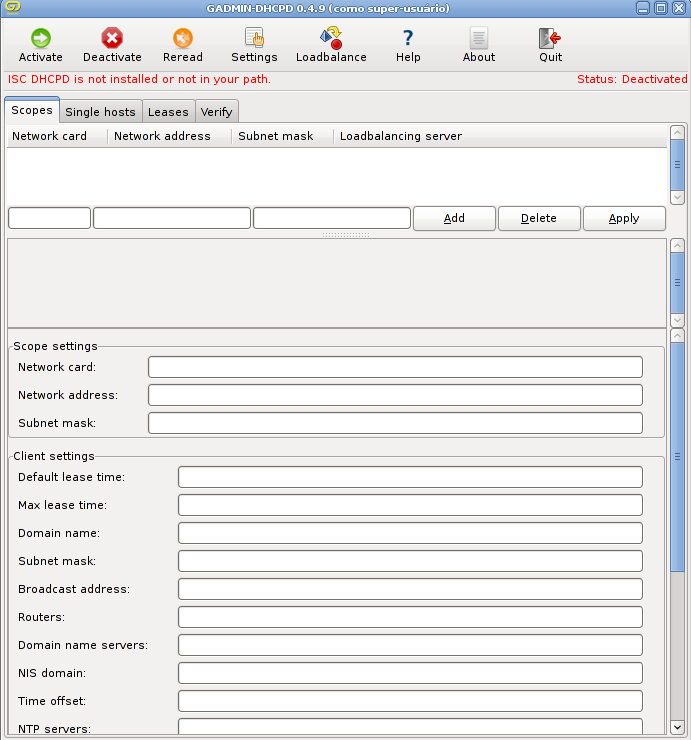Focus the Routers field

[410, 617]
